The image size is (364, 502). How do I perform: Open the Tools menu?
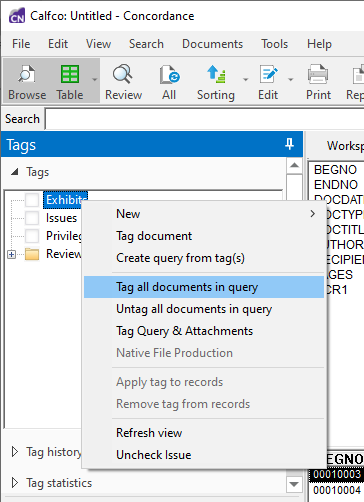tap(274, 44)
